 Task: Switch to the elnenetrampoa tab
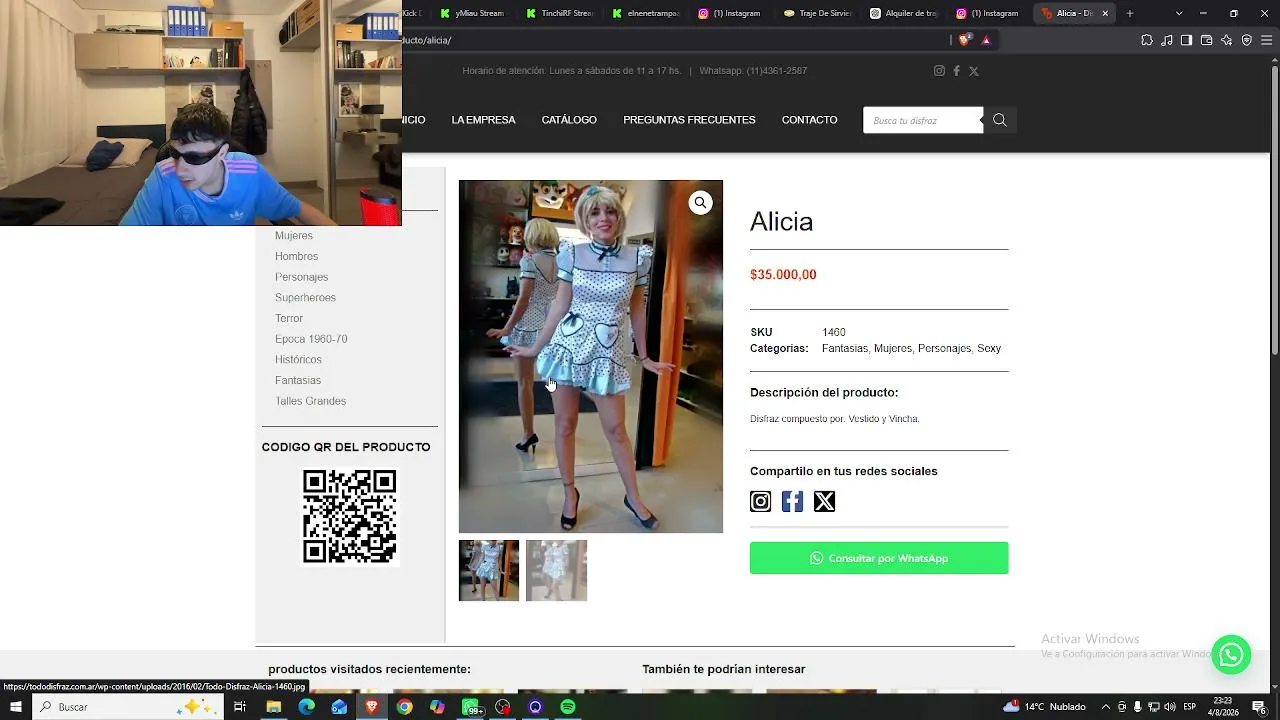(644, 13)
